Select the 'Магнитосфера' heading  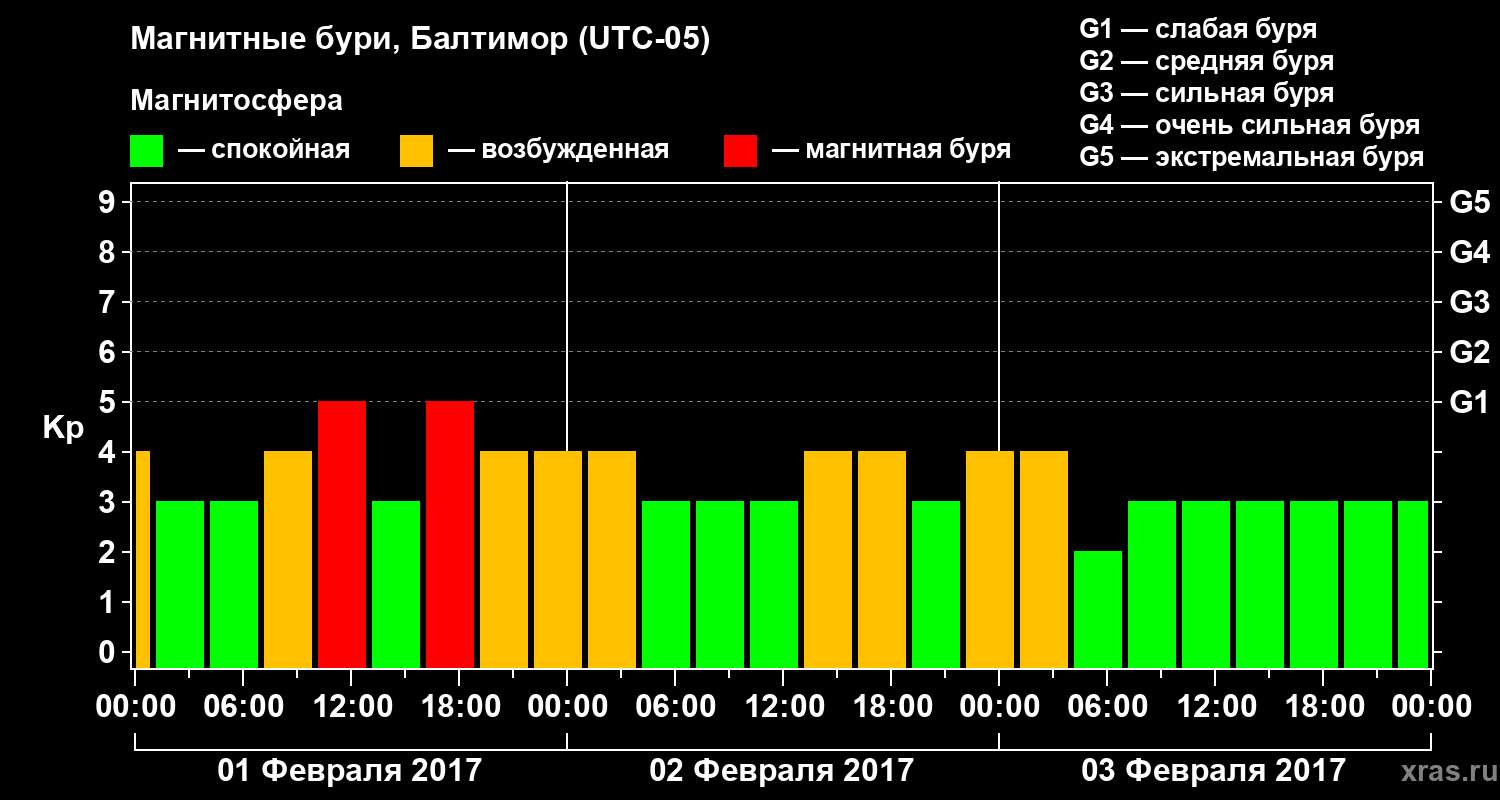(237, 101)
